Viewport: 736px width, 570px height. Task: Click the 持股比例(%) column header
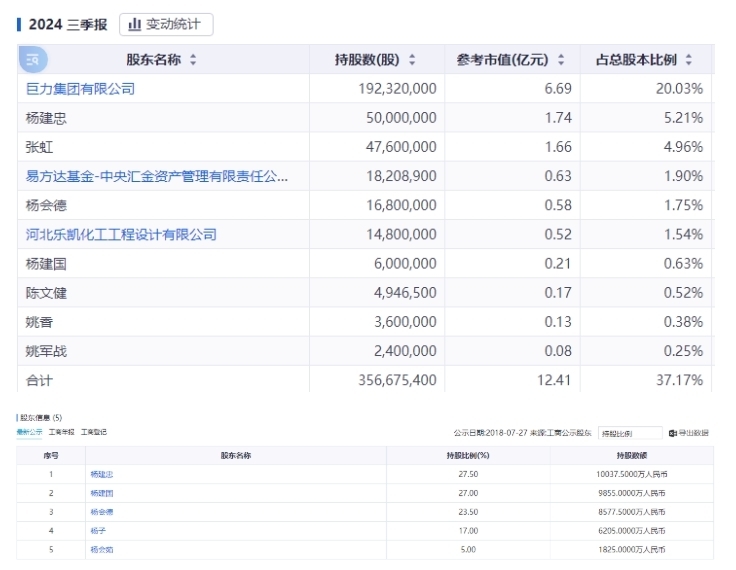(468, 455)
